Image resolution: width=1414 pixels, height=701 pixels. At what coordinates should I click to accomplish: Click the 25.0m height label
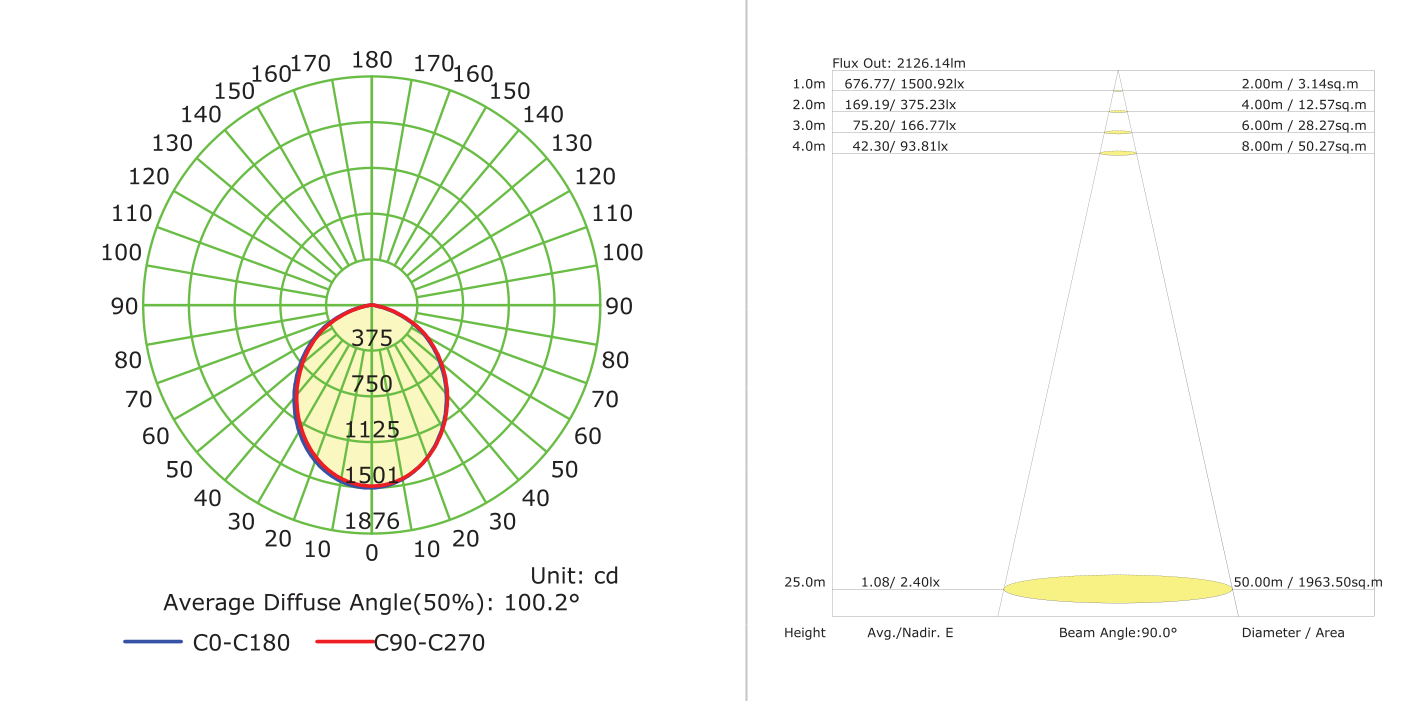click(805, 582)
